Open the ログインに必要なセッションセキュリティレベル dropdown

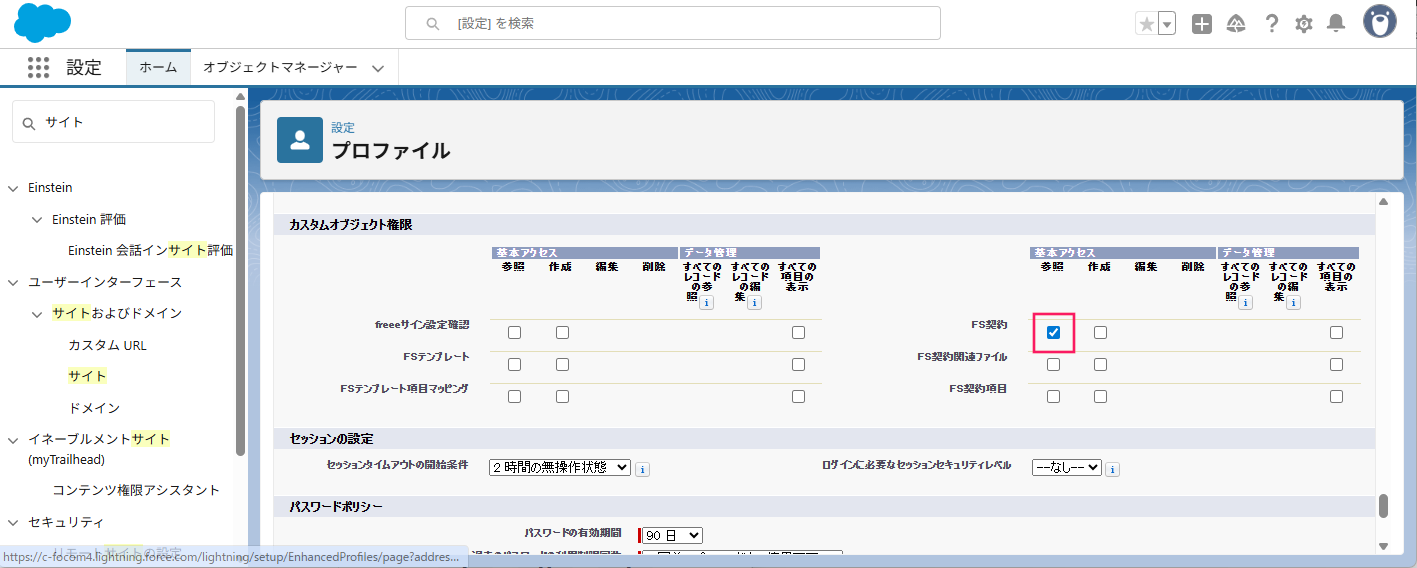tap(1067, 467)
